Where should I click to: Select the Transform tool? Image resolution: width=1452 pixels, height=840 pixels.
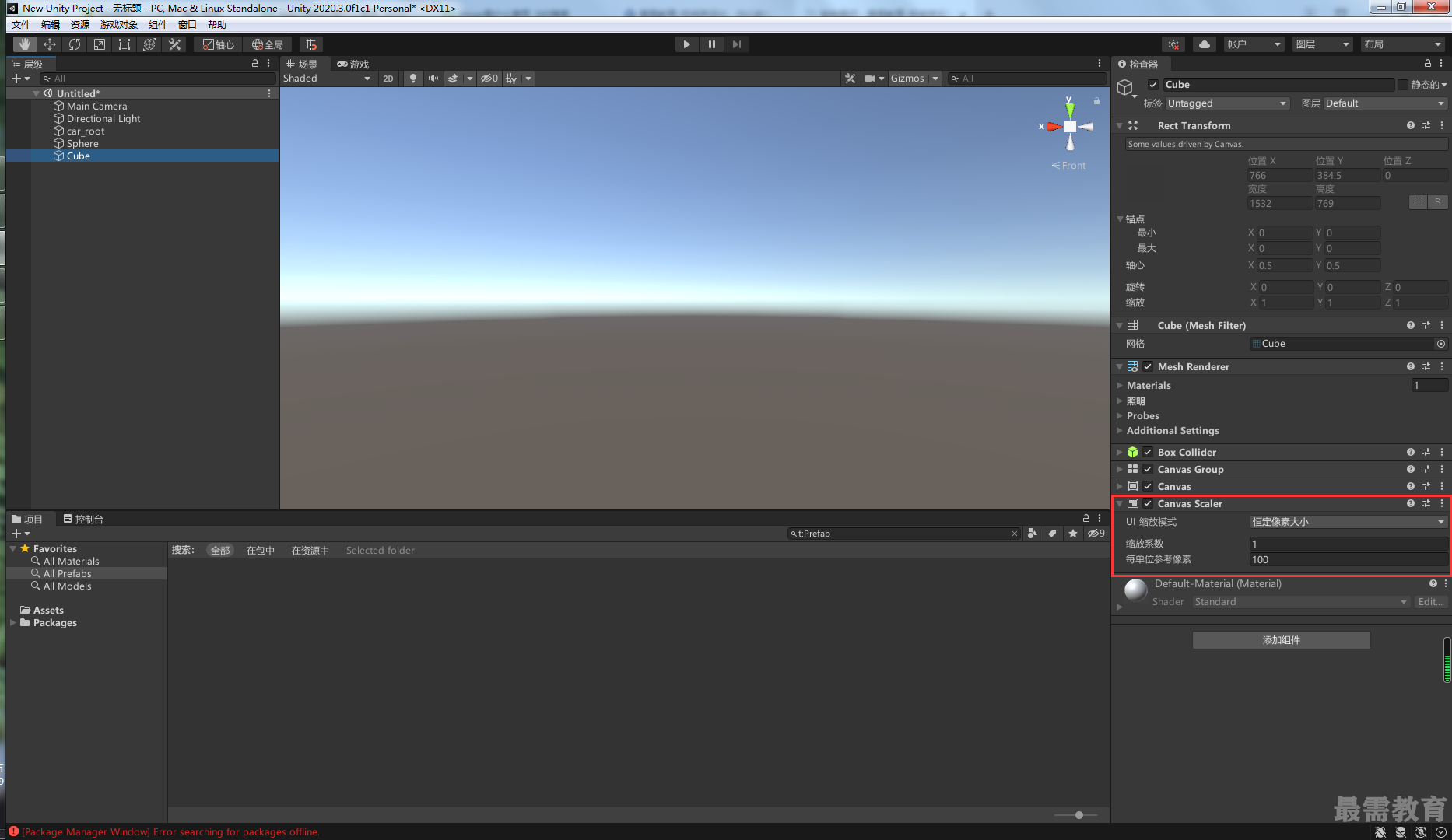coord(149,44)
